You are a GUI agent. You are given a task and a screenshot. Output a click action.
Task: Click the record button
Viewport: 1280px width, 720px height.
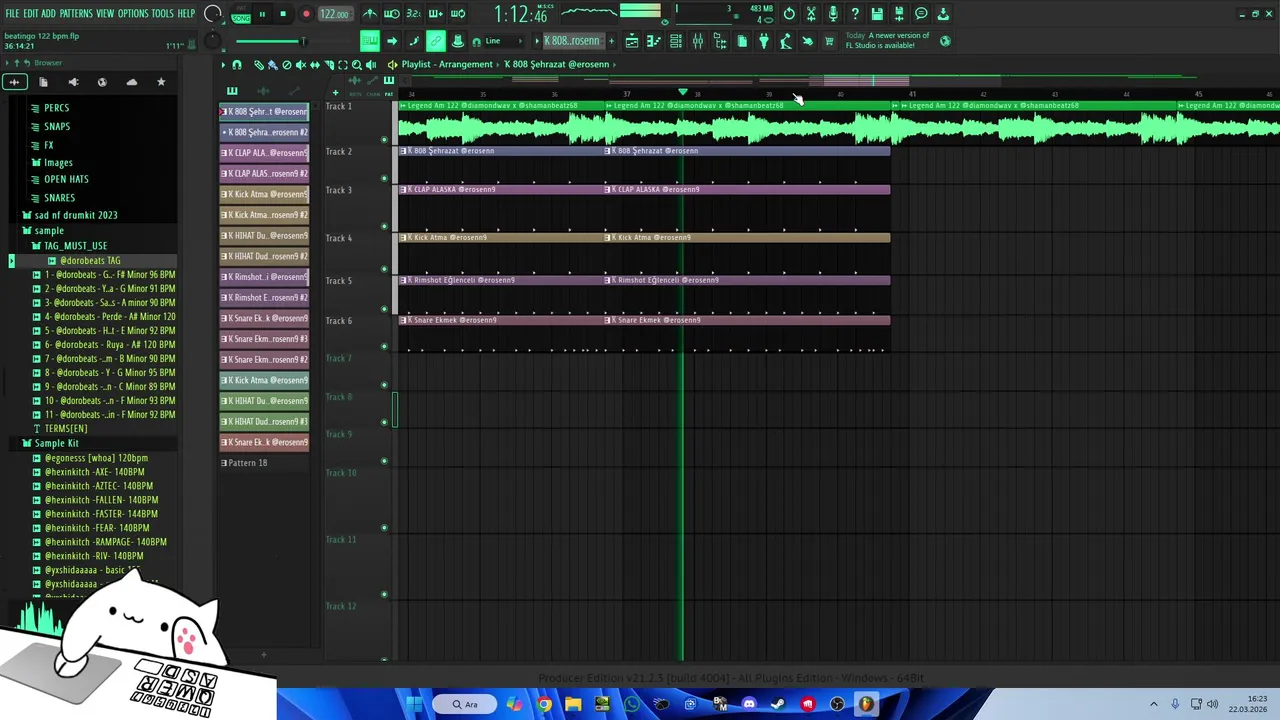(x=306, y=14)
